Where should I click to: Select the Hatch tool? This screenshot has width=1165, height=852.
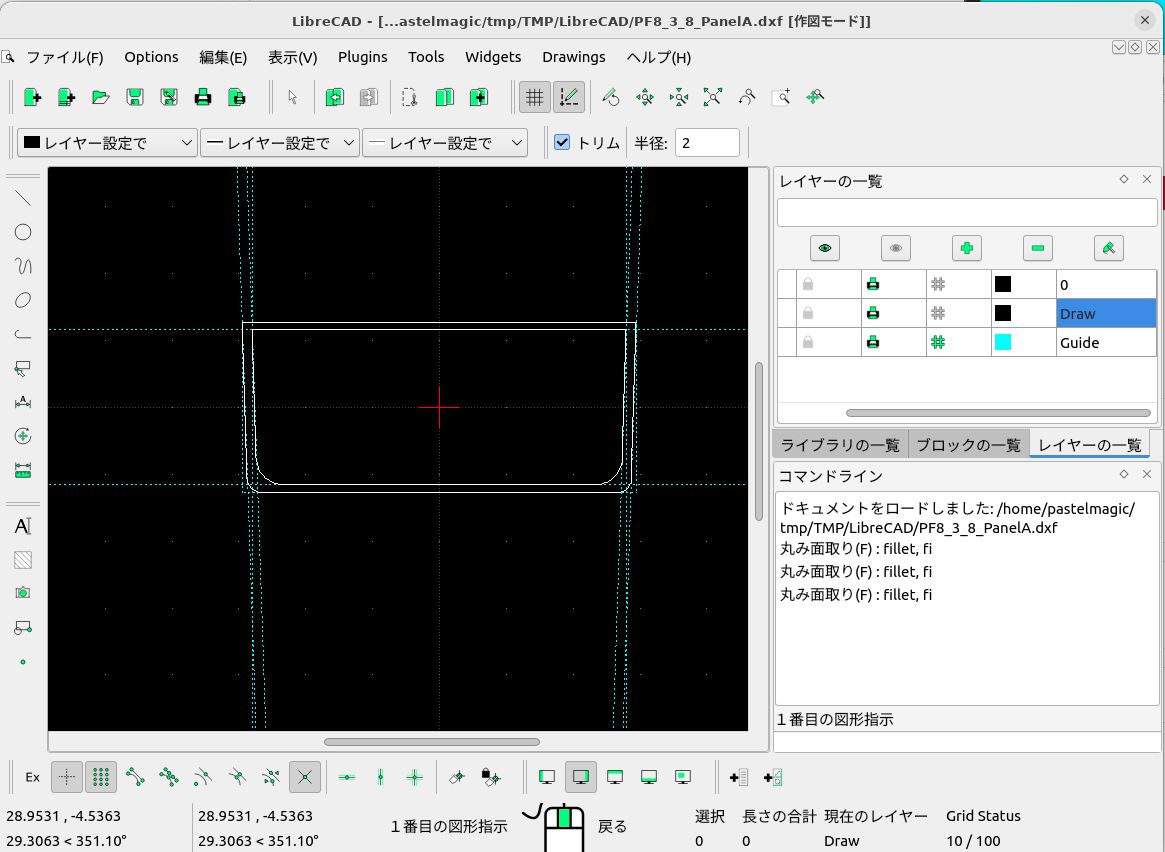coord(23,560)
